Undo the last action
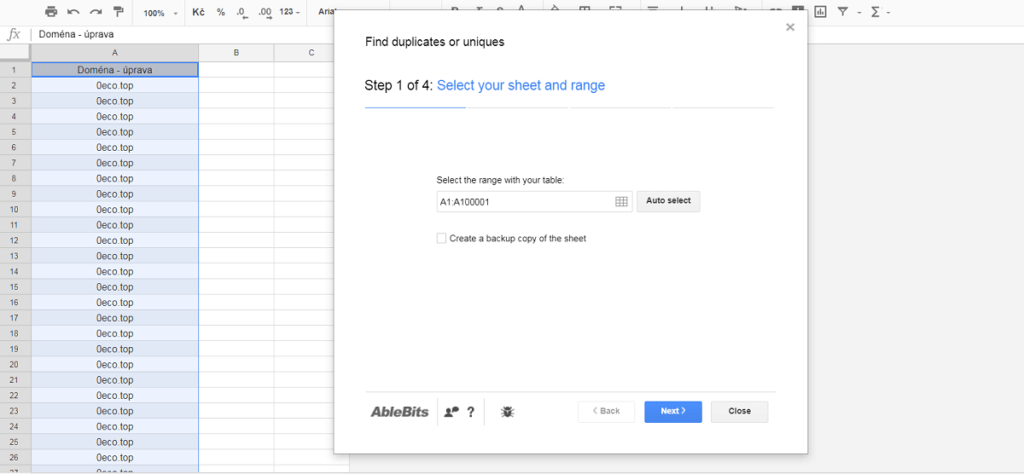 coord(73,12)
